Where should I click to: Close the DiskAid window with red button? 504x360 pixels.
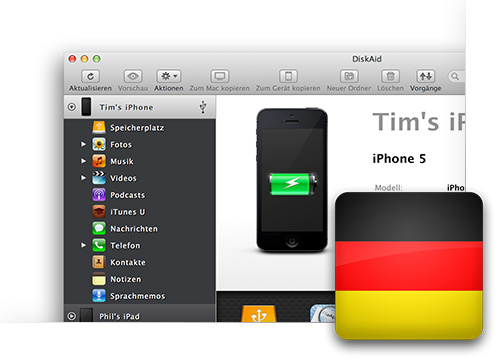(72, 59)
